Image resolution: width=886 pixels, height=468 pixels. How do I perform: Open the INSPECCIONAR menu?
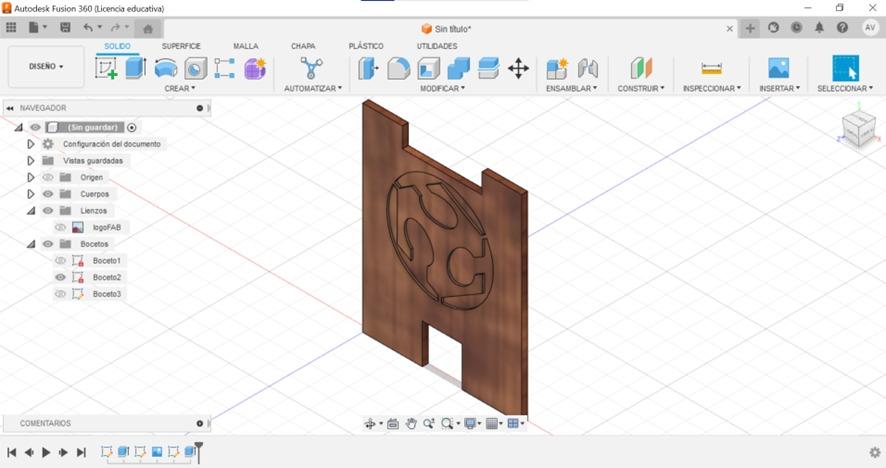tap(711, 89)
